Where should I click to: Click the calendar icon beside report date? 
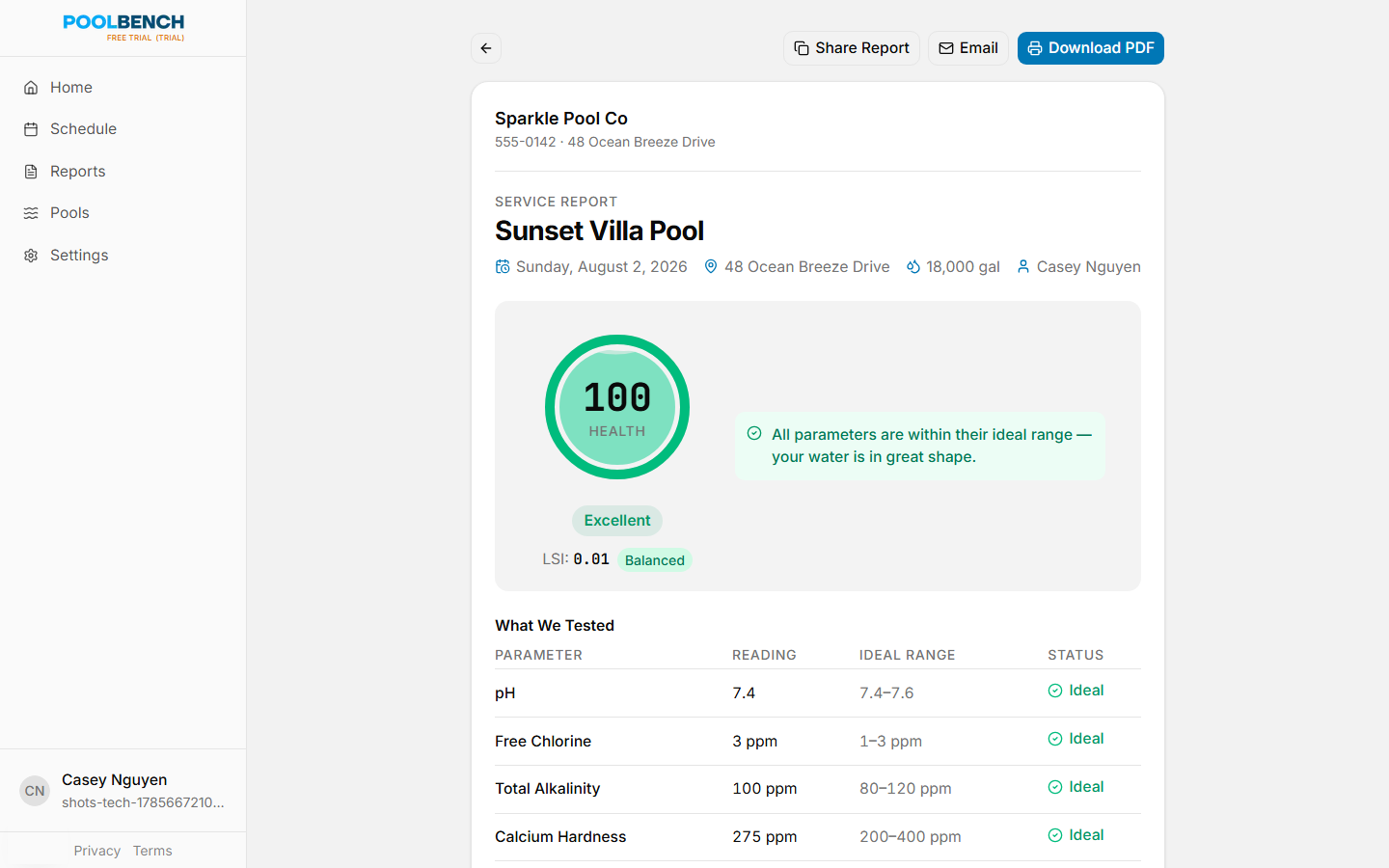click(x=503, y=266)
